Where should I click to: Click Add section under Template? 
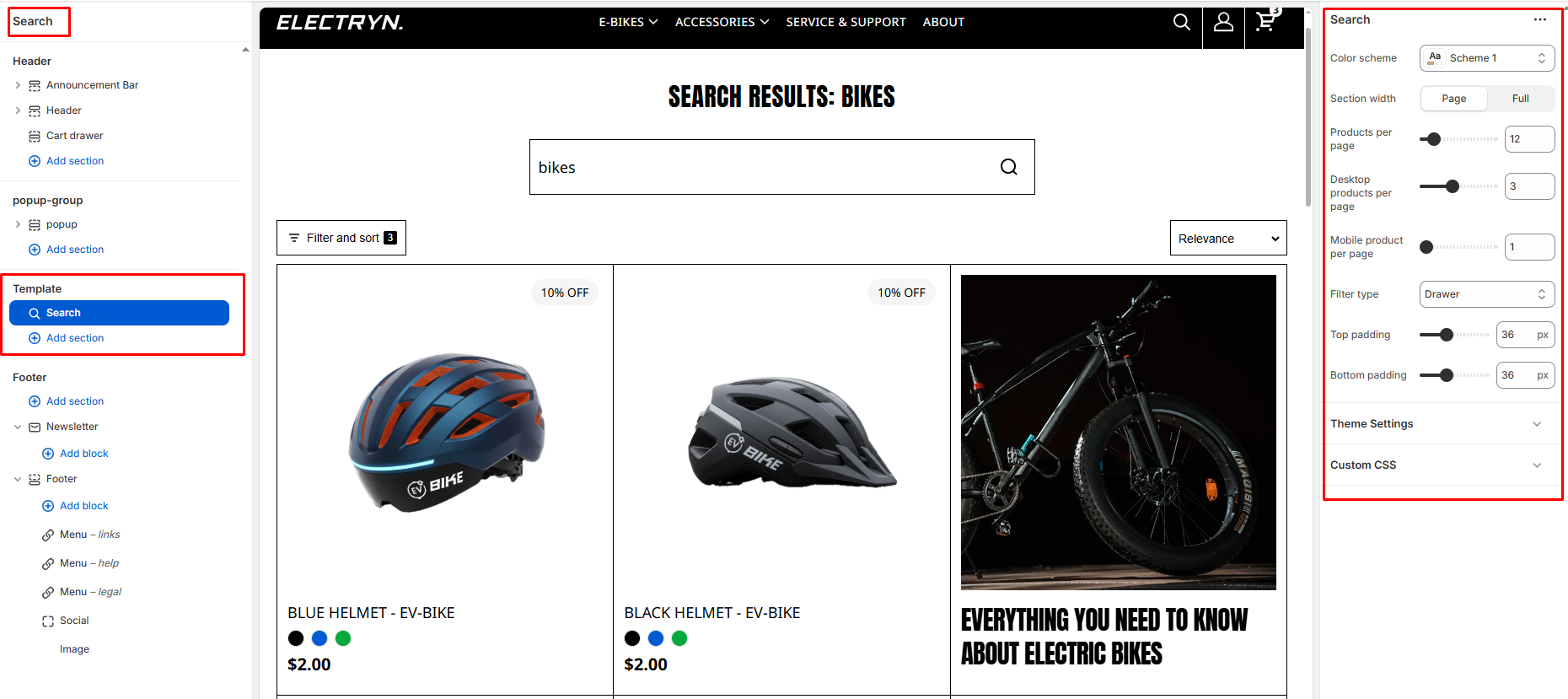(75, 338)
